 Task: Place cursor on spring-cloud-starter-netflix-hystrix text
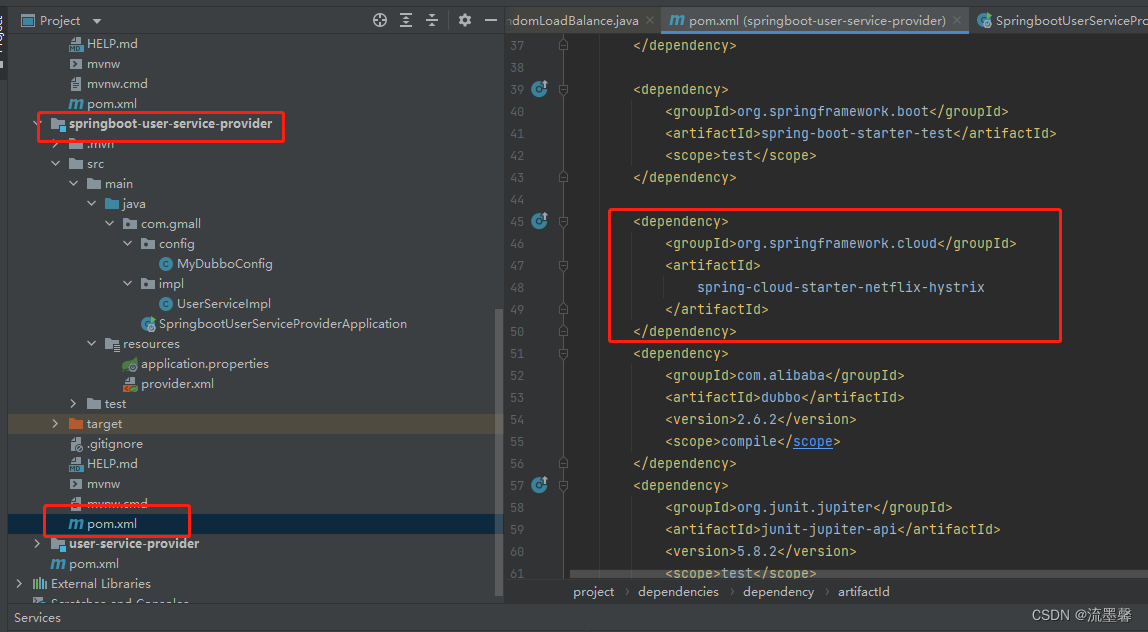point(840,287)
